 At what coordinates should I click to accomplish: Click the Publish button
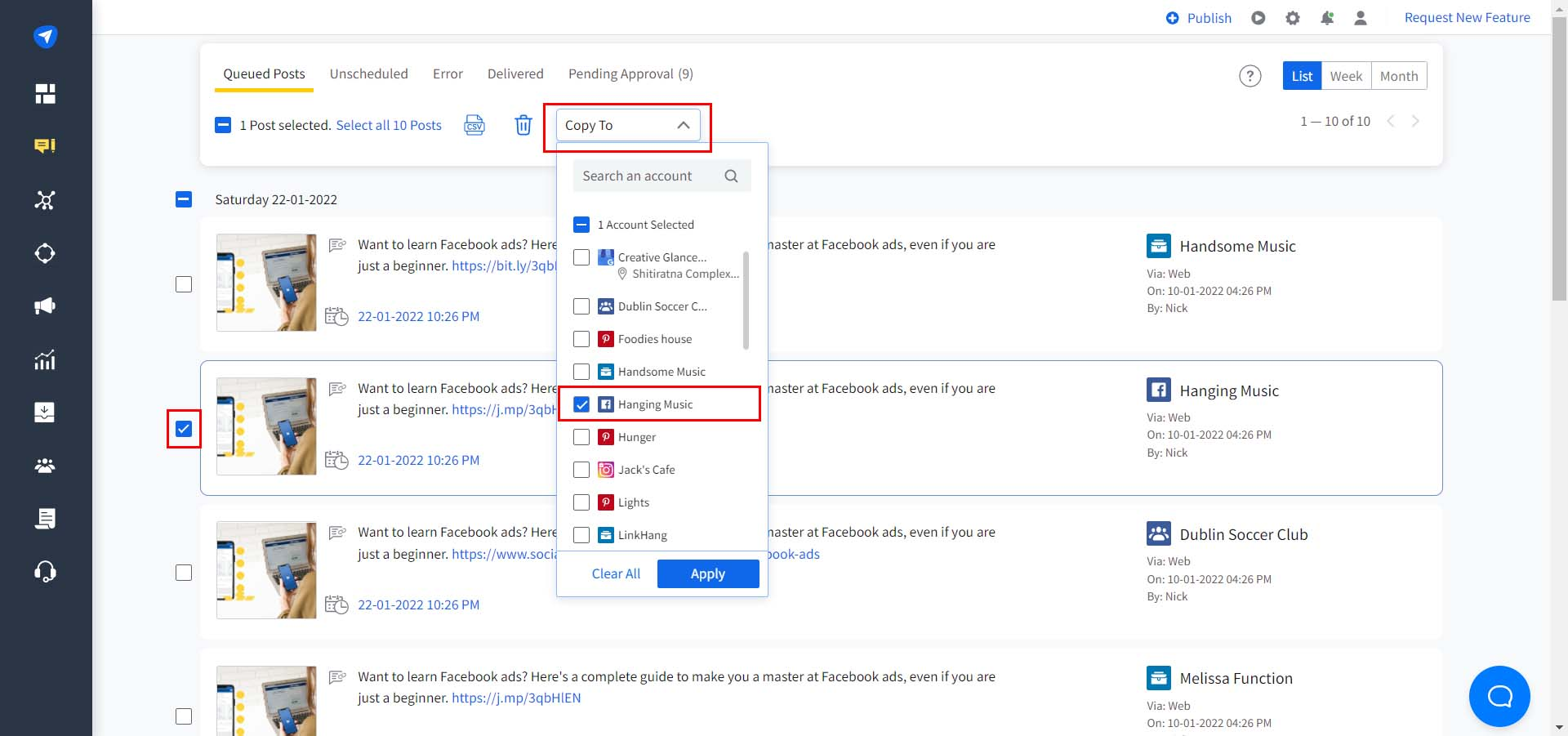pyautogui.click(x=1198, y=18)
